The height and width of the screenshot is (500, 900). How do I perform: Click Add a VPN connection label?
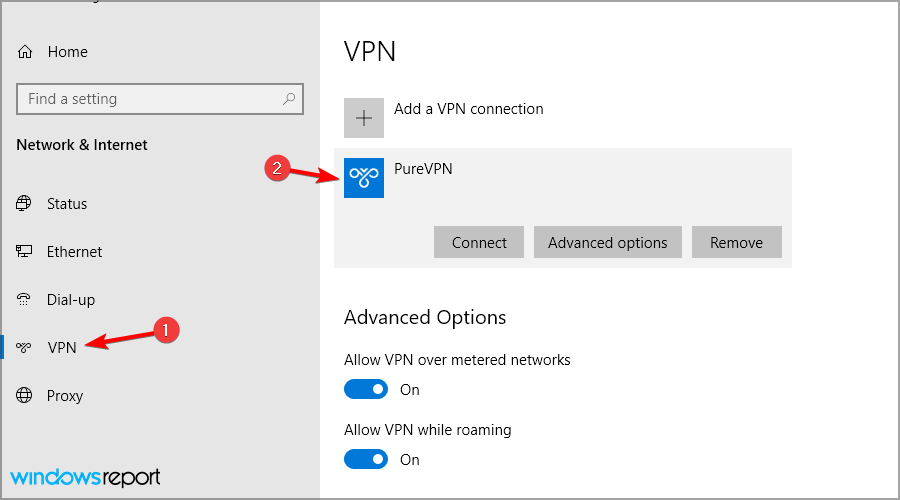[x=468, y=109]
